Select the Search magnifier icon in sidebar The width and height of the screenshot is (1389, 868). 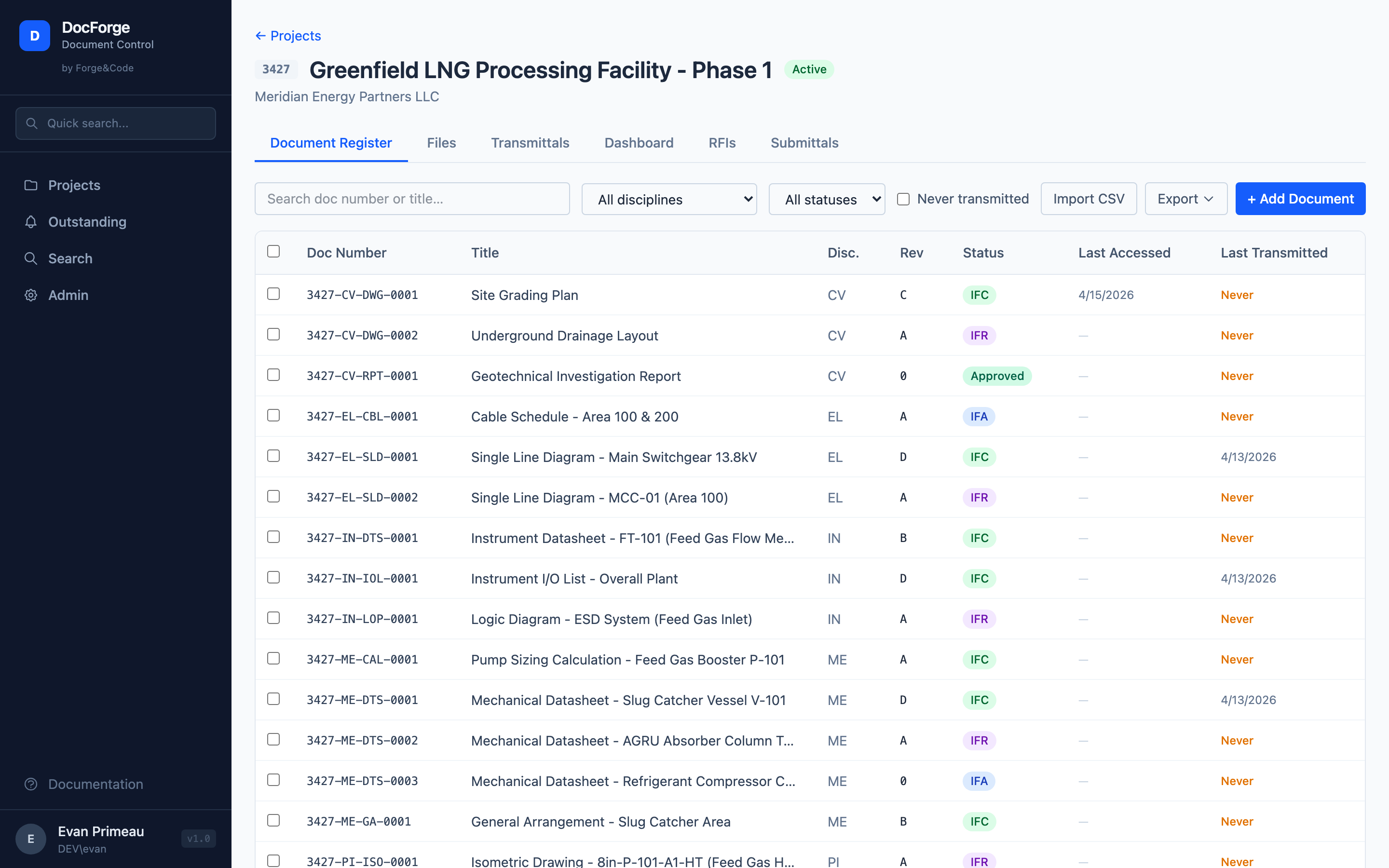tap(31, 258)
